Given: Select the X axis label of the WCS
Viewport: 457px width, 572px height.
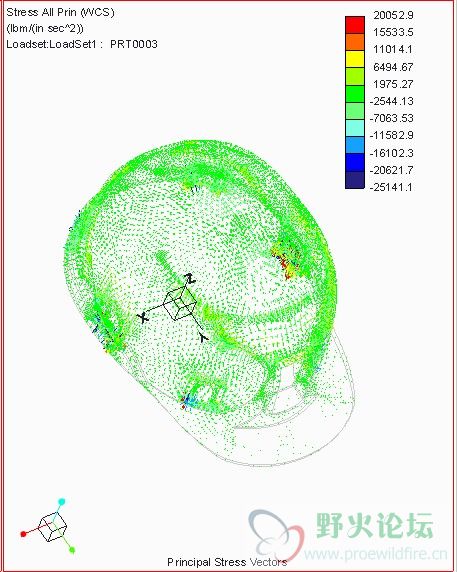Looking at the screenshot, I should 144,318.
